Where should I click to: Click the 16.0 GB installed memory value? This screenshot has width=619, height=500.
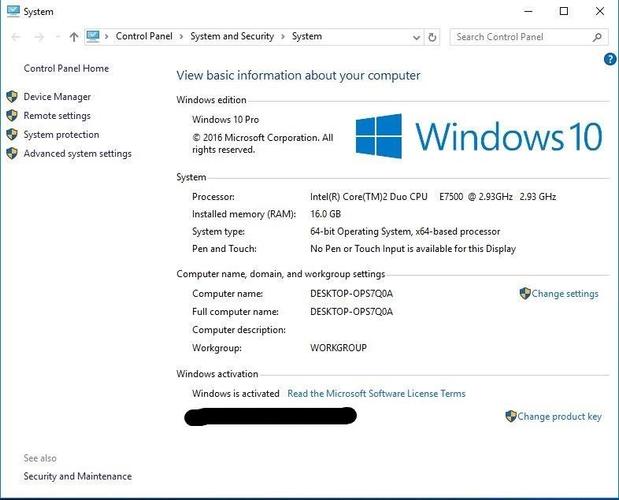coord(326,214)
